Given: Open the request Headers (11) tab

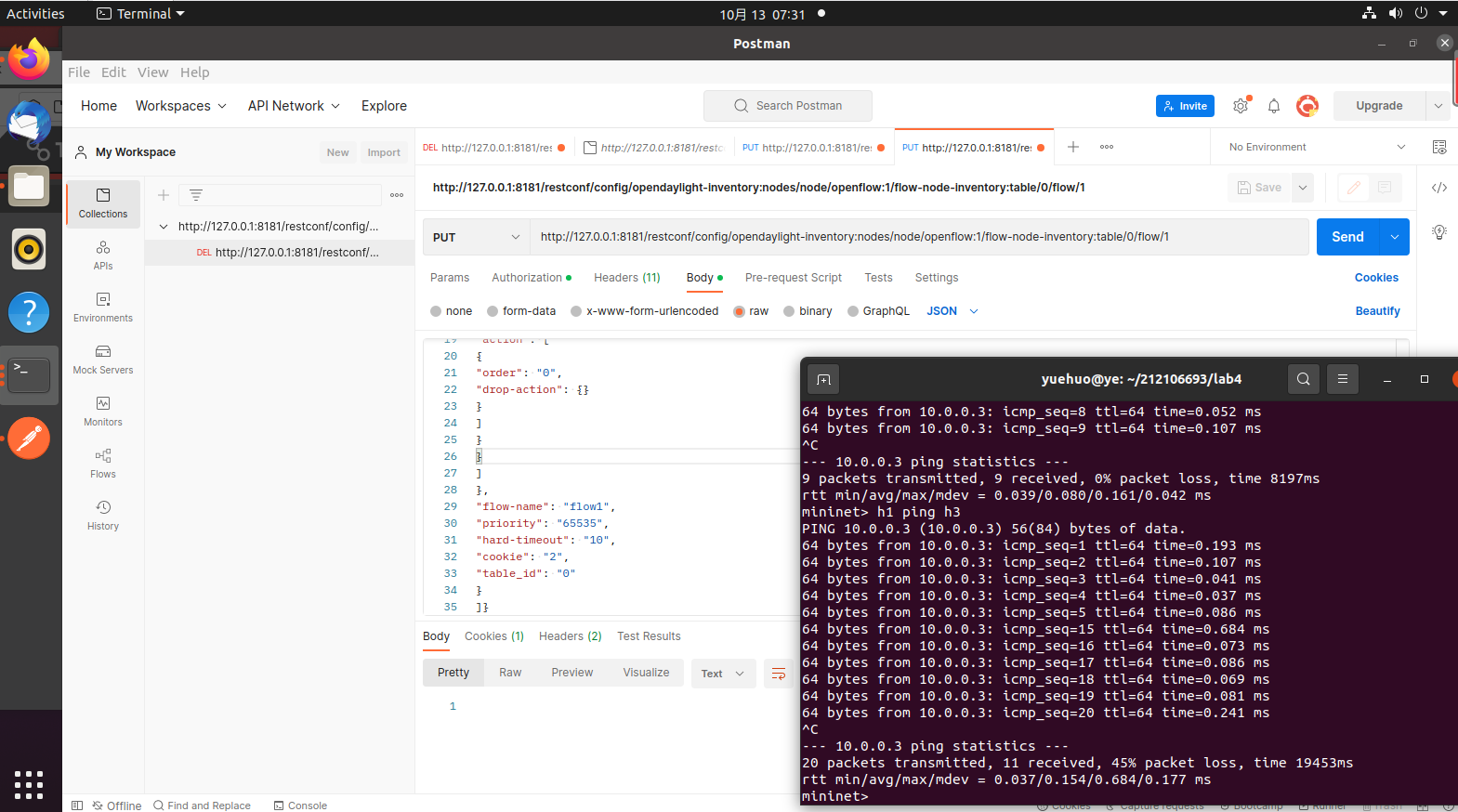Looking at the screenshot, I should [x=627, y=278].
